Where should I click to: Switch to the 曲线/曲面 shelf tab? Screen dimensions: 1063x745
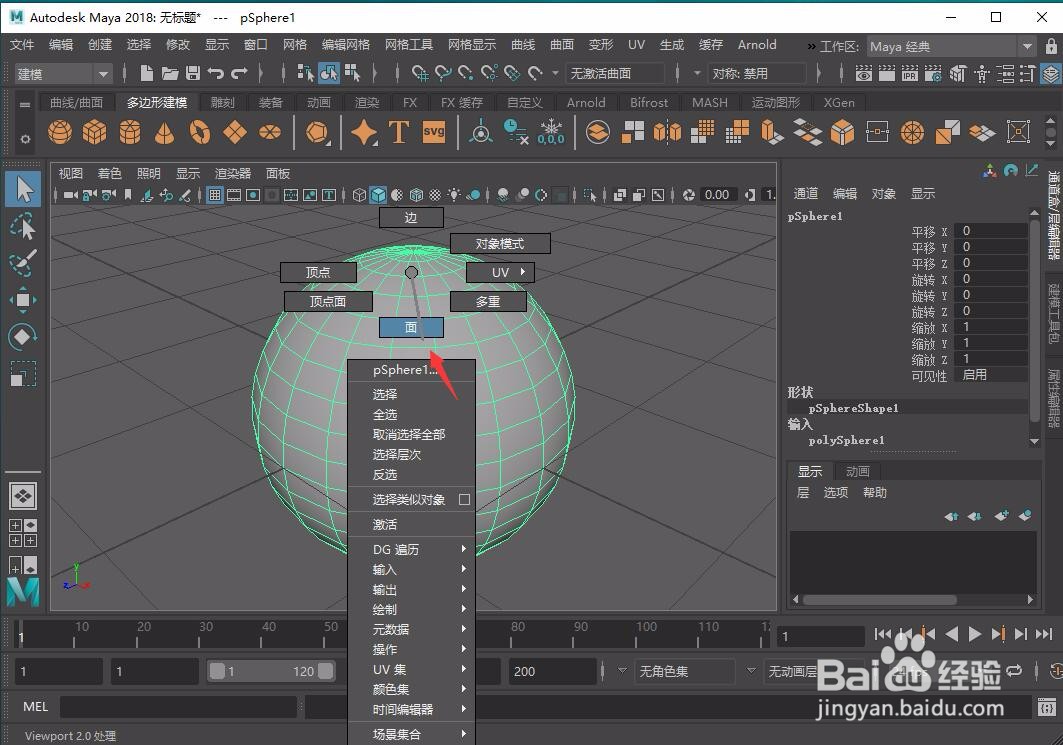76,102
